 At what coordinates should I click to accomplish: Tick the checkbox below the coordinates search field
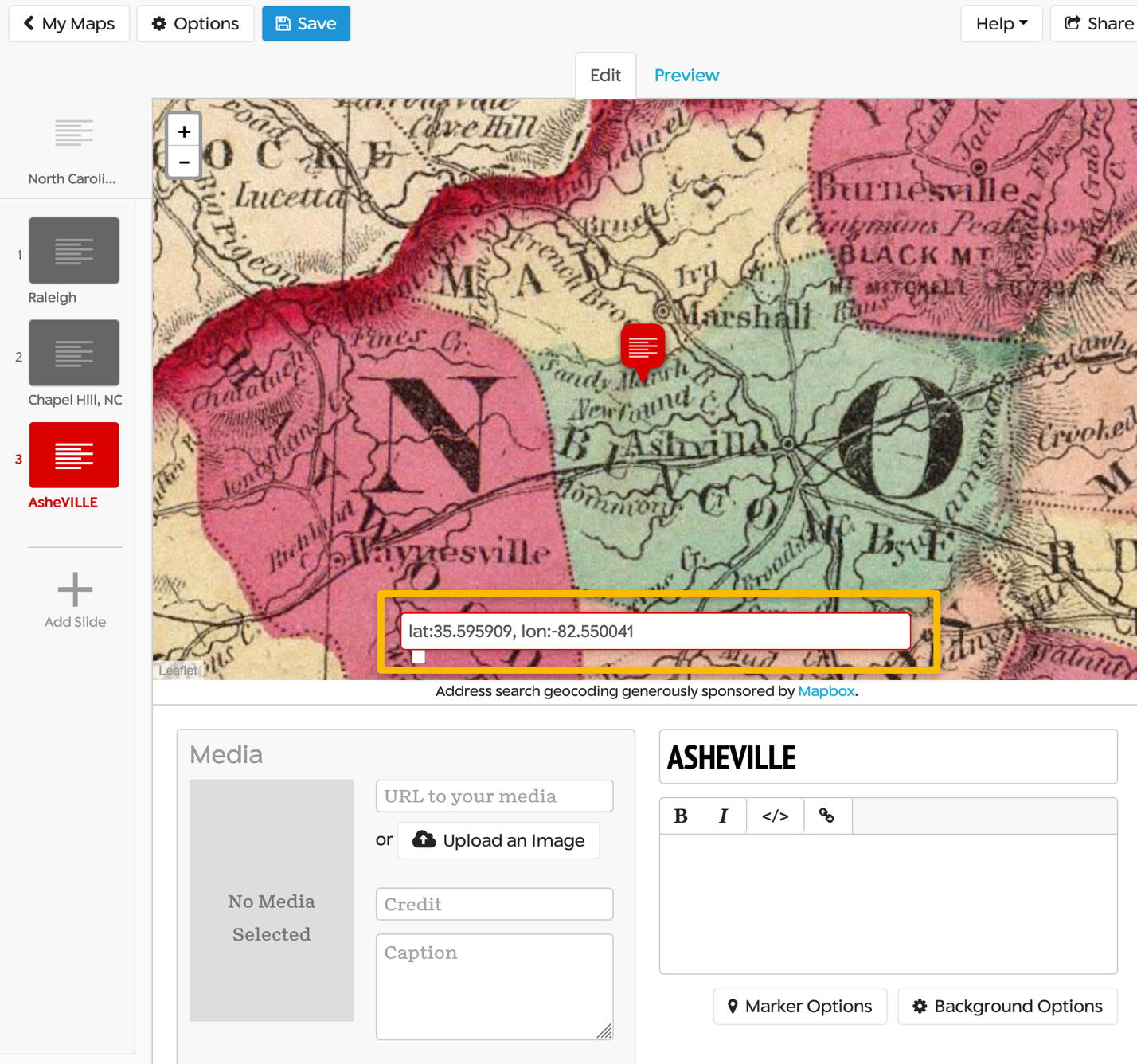(x=418, y=655)
